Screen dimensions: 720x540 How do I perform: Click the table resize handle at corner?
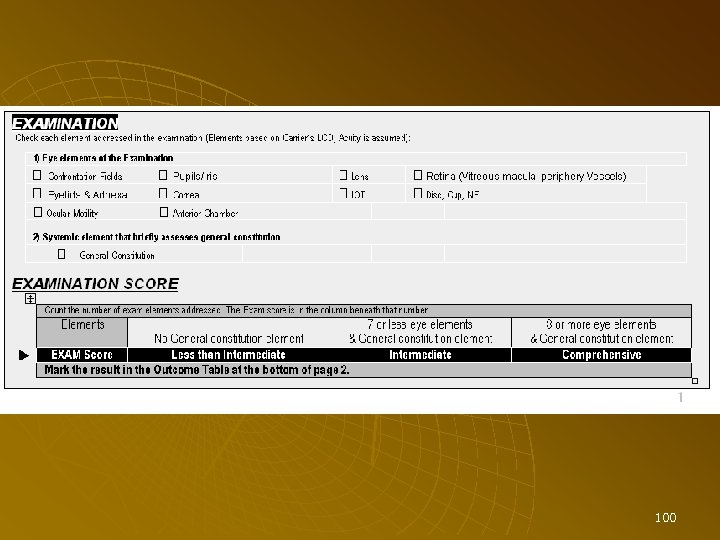695,381
